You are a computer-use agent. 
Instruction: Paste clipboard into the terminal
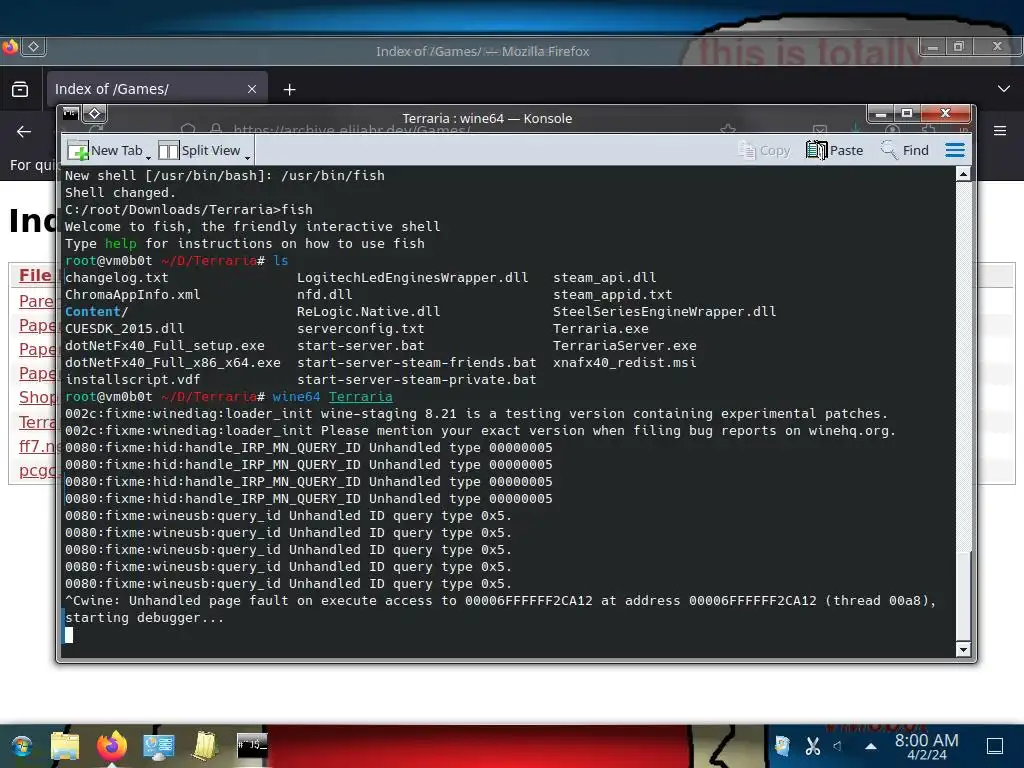tap(834, 150)
